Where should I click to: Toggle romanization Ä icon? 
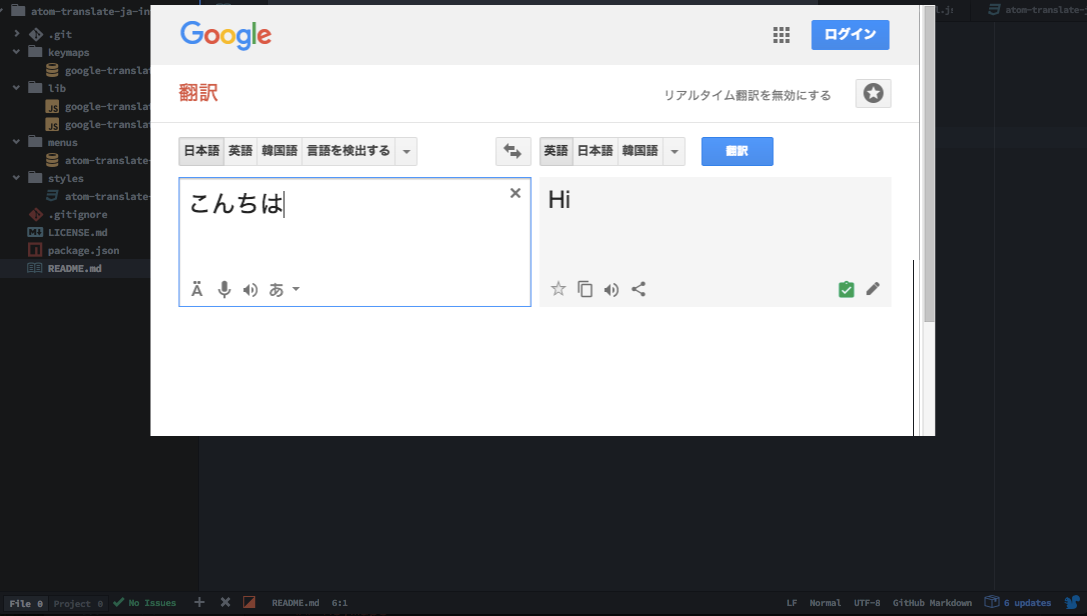(x=197, y=290)
